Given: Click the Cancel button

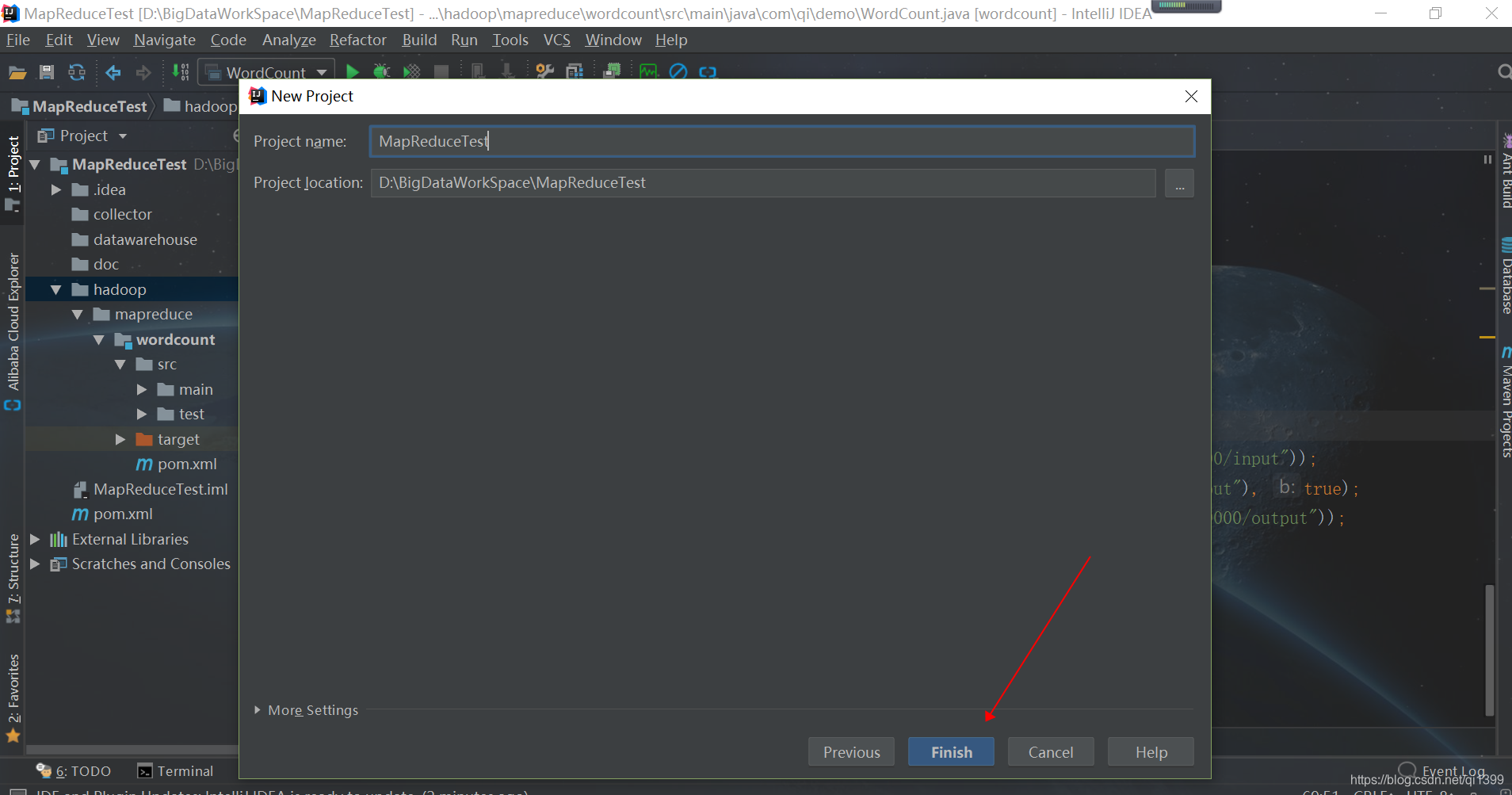Looking at the screenshot, I should coord(1051,751).
